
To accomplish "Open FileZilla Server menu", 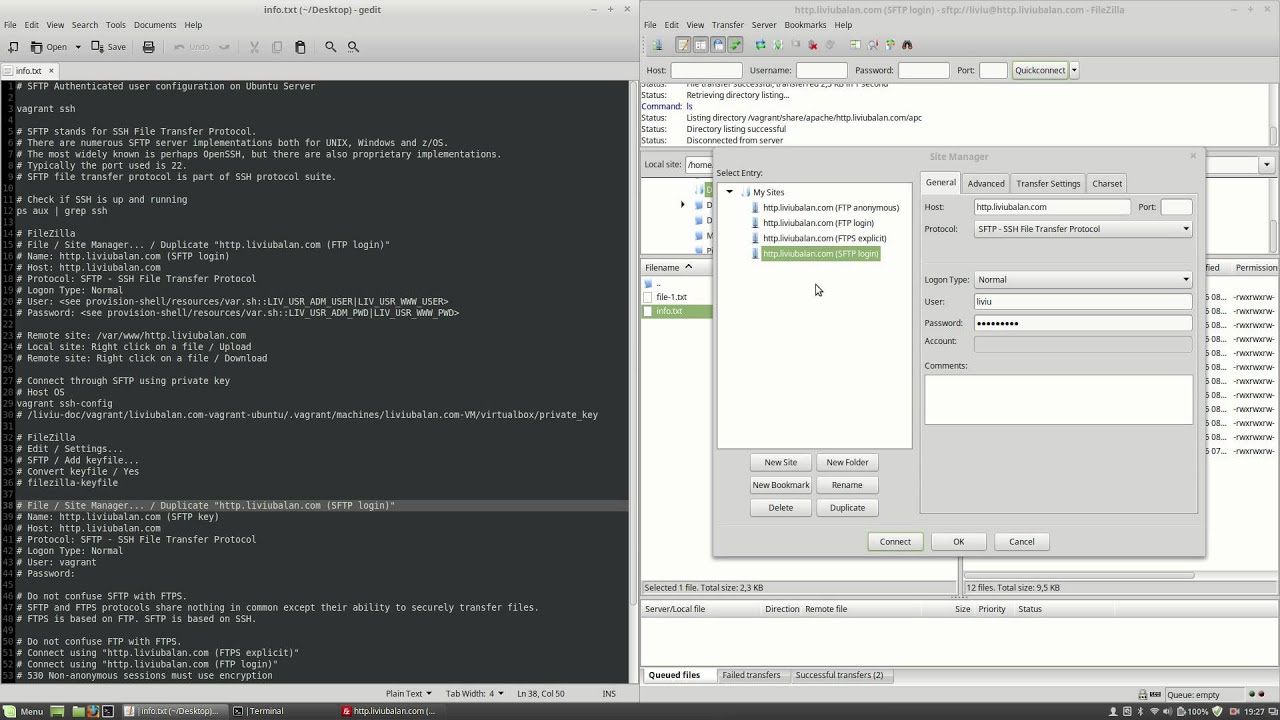I will (764, 25).
